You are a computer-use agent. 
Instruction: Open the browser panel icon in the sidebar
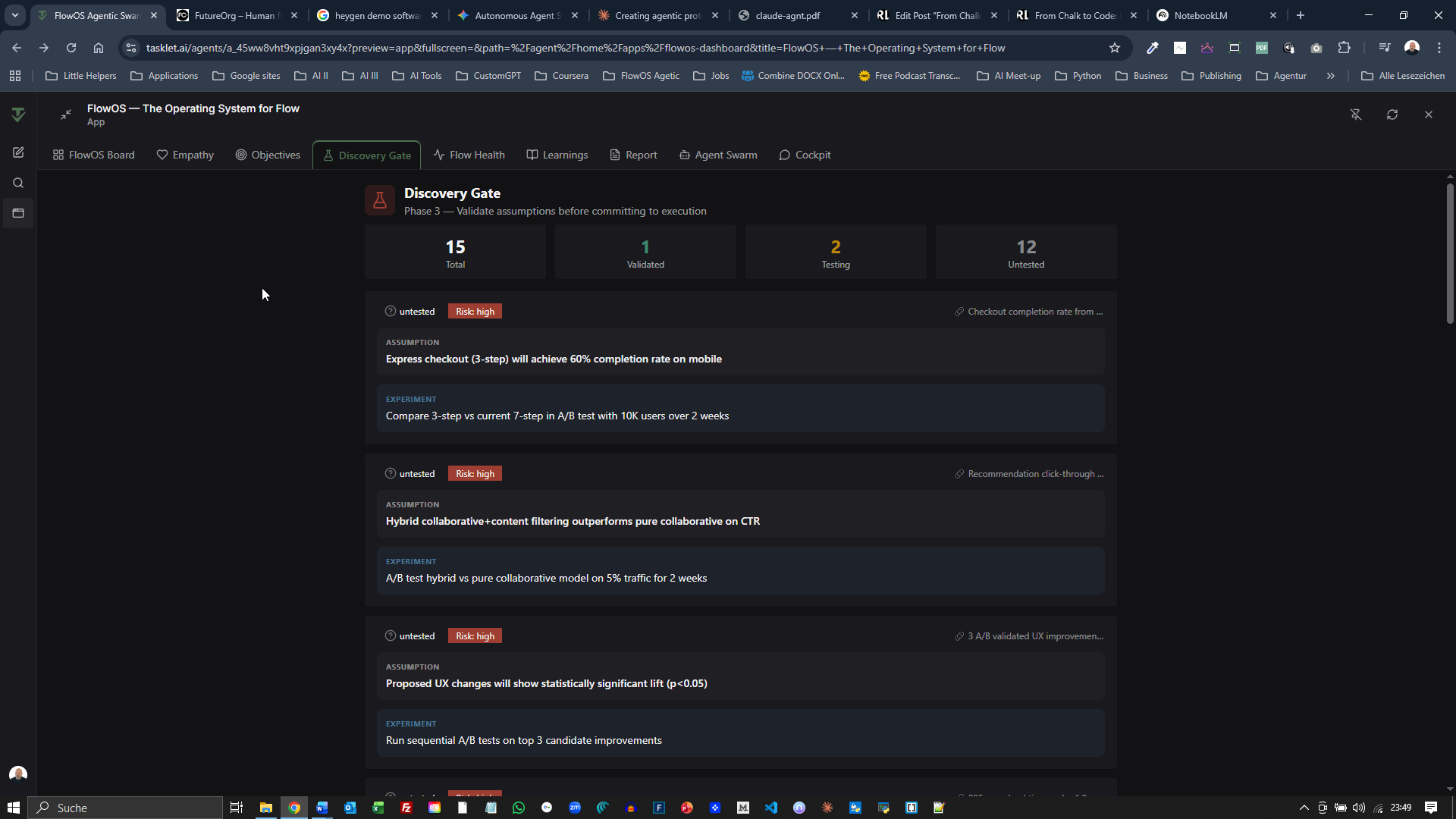point(18,213)
